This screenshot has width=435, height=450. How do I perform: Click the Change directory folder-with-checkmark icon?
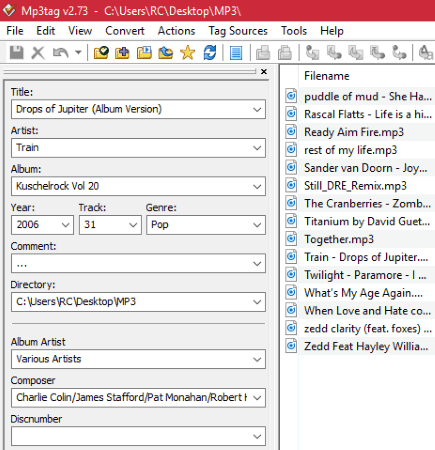(101, 53)
